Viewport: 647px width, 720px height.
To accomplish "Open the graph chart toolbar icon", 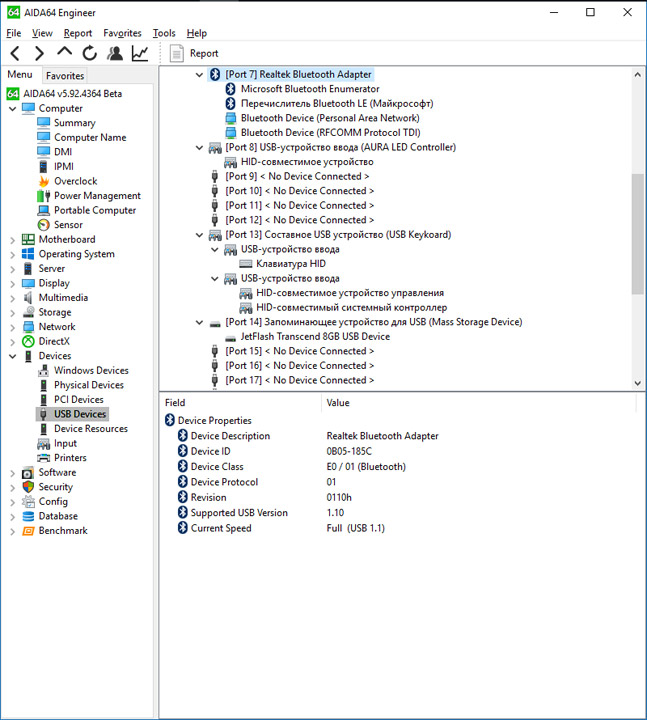I will pos(140,53).
